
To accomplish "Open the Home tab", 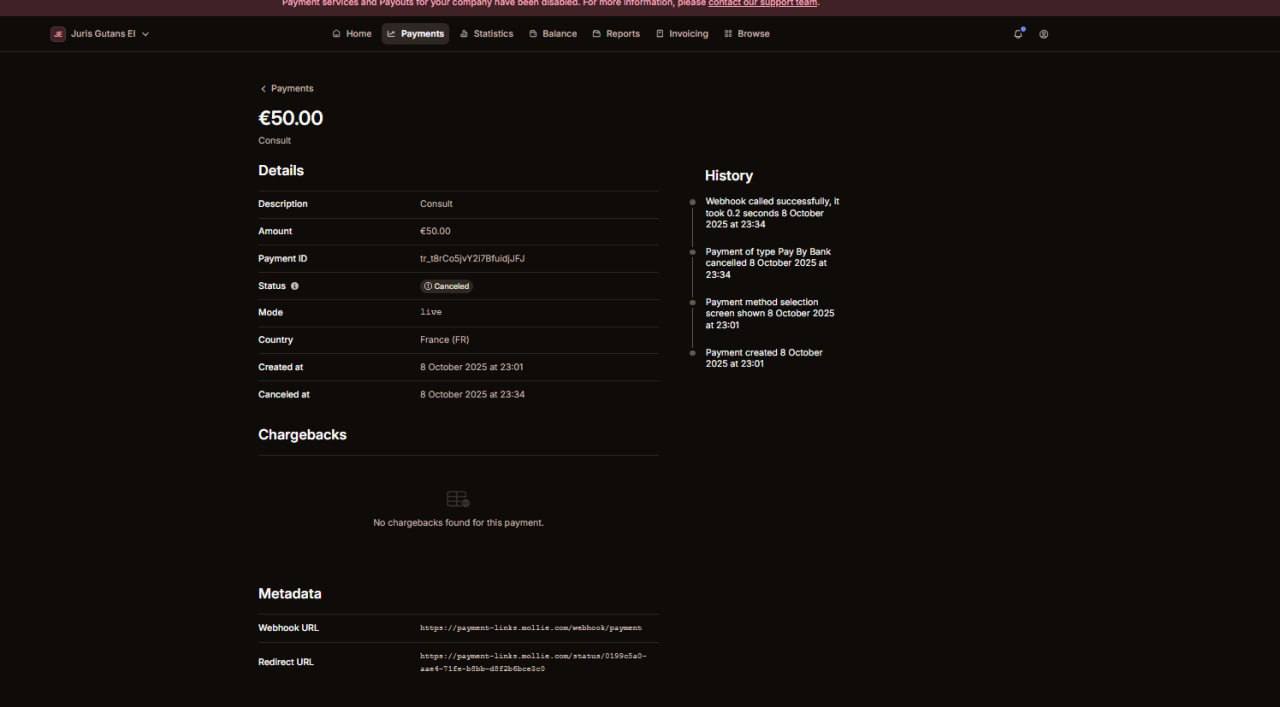I will point(352,34).
